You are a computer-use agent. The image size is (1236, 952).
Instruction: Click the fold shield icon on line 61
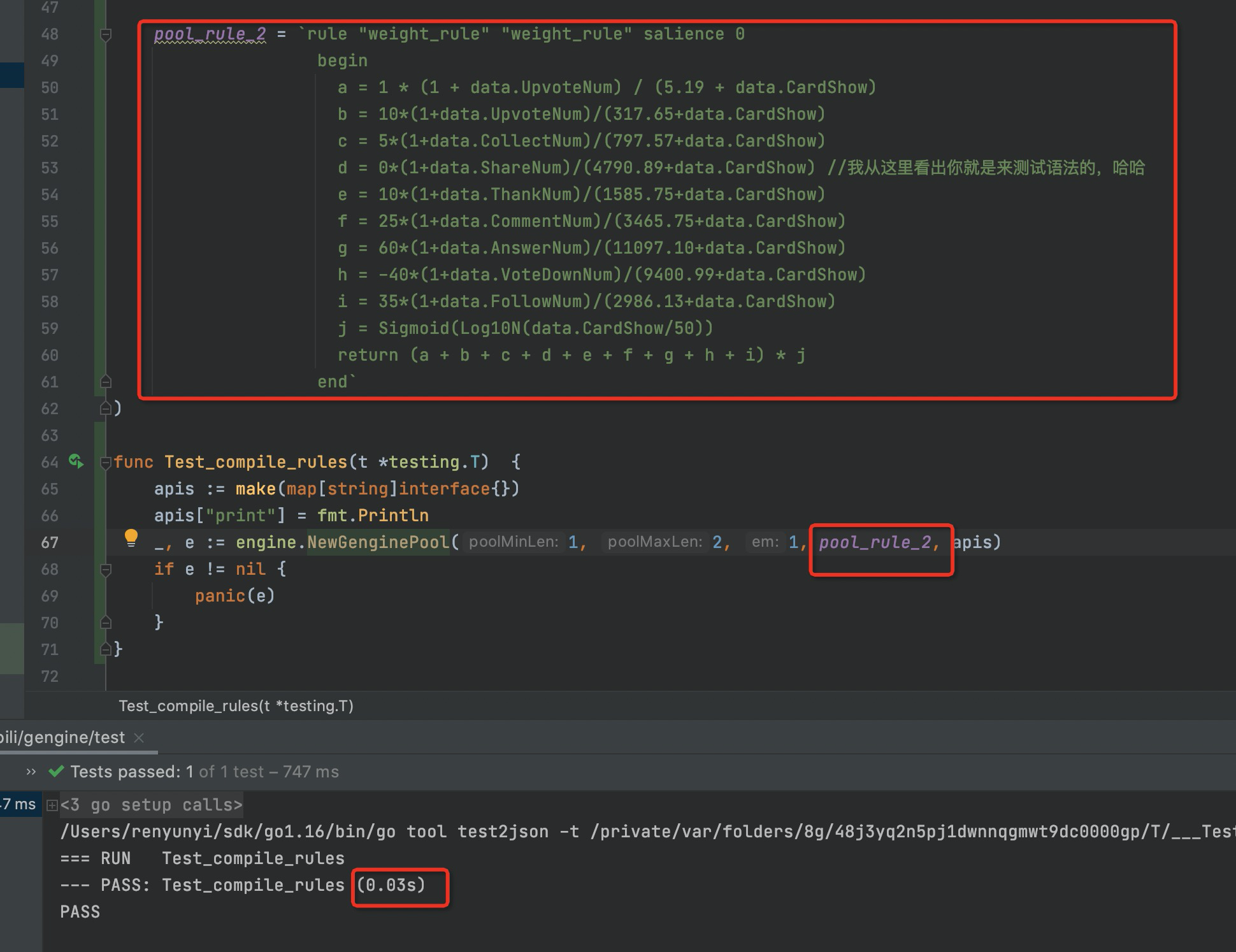click(106, 381)
